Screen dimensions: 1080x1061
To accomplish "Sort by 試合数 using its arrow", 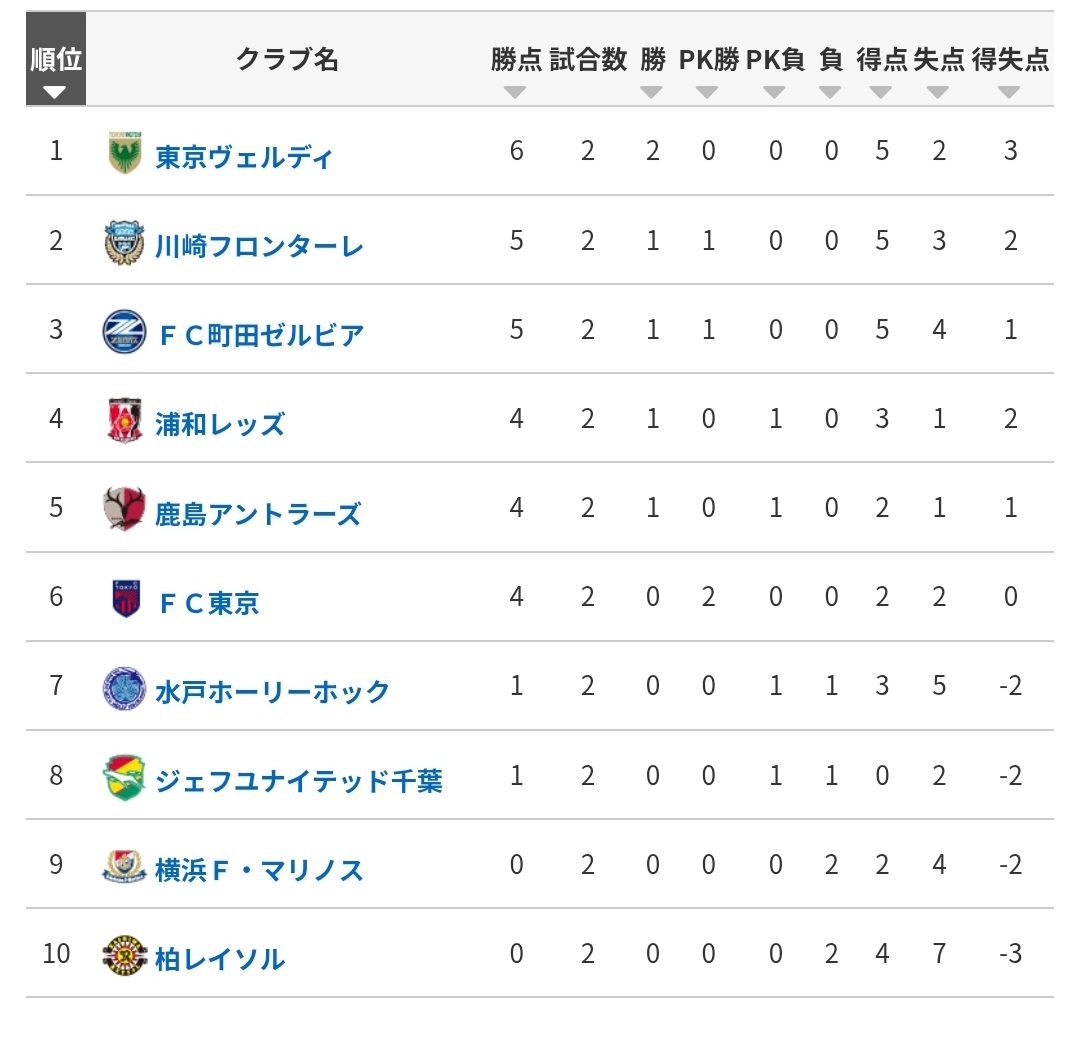I will point(587,92).
